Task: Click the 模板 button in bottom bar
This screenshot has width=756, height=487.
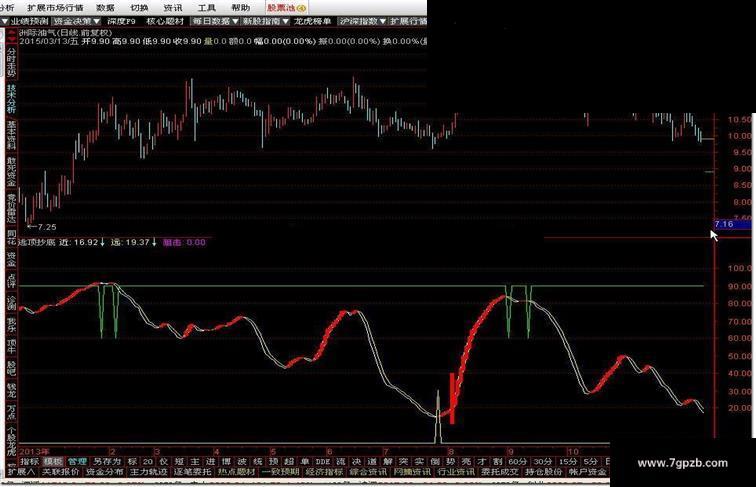Action: click(x=54, y=462)
